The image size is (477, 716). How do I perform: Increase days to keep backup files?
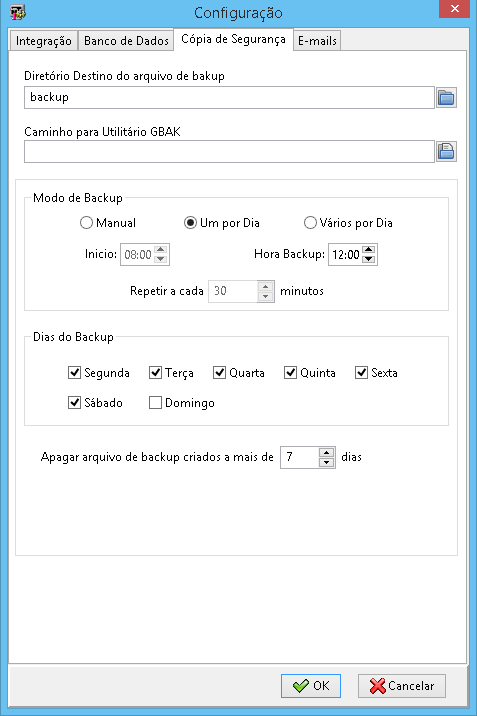tap(326, 453)
